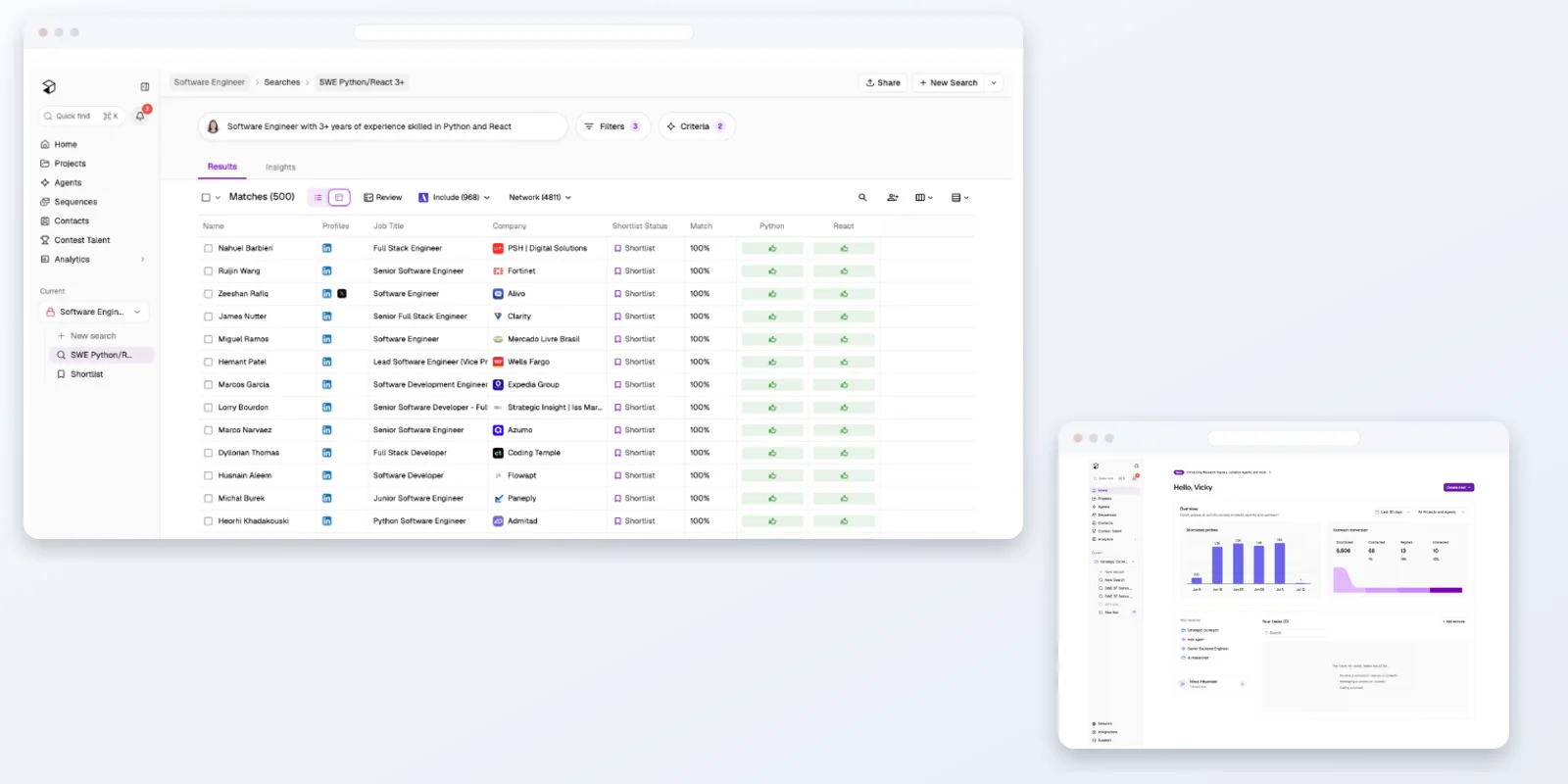Open the Network (4811) dropdown
Viewport: 1568px width, 784px height.
[540, 198]
